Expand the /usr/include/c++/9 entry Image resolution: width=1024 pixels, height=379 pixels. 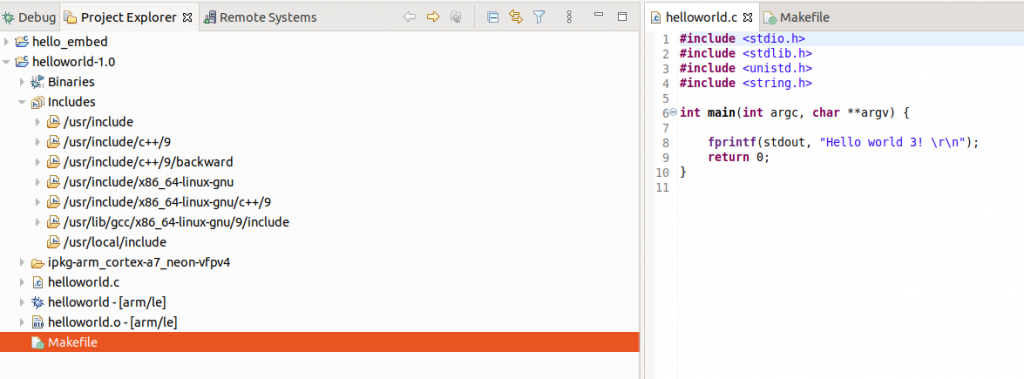38,142
